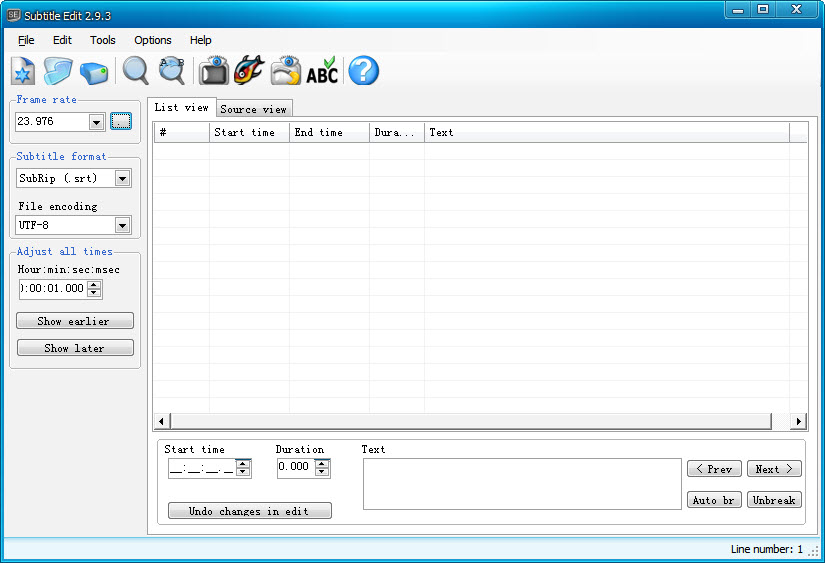Click the Prev button
The height and width of the screenshot is (563, 825).
click(714, 469)
